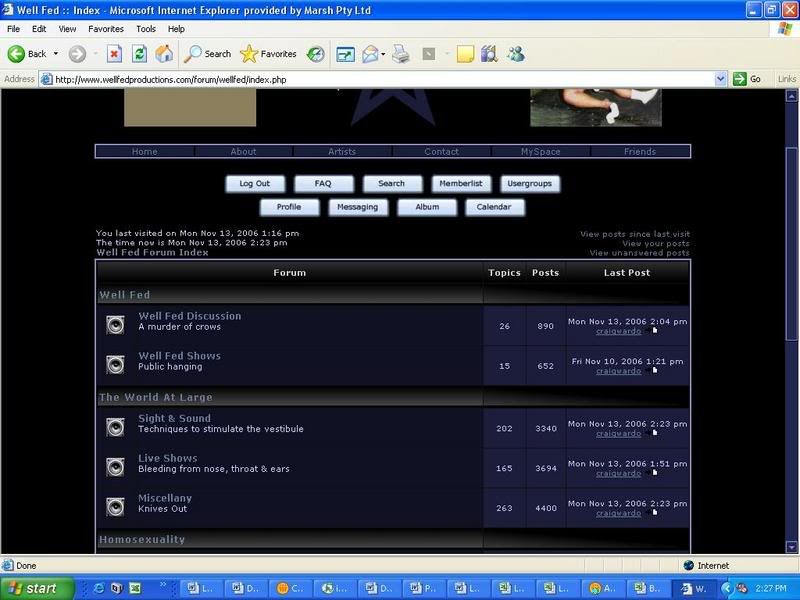The height and width of the screenshot is (600, 800).
Task: Click View your posts link
Action: [656, 243]
